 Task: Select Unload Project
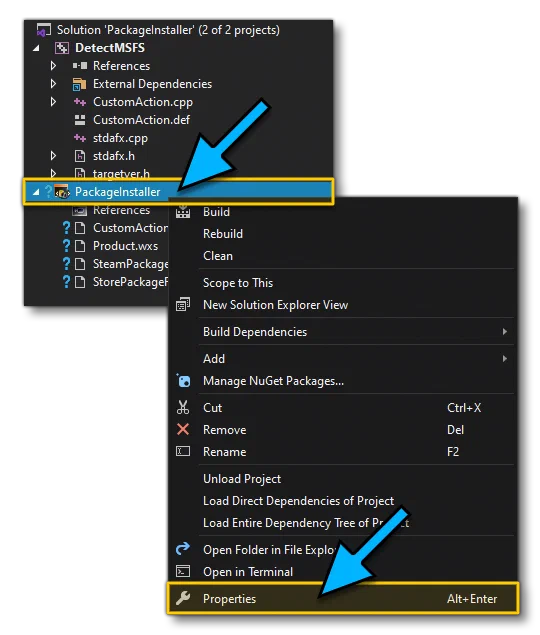(x=344, y=479)
